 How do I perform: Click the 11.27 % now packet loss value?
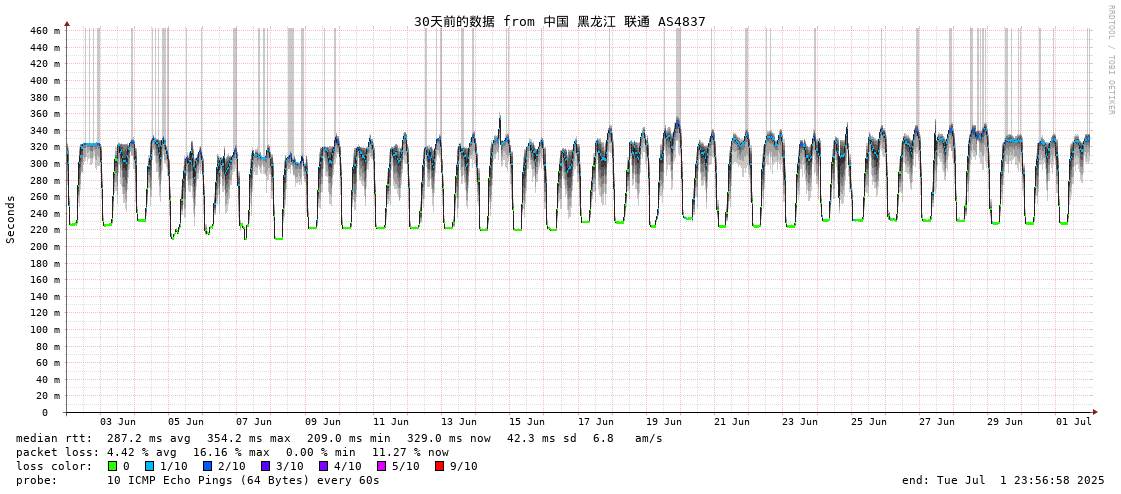pos(410,453)
